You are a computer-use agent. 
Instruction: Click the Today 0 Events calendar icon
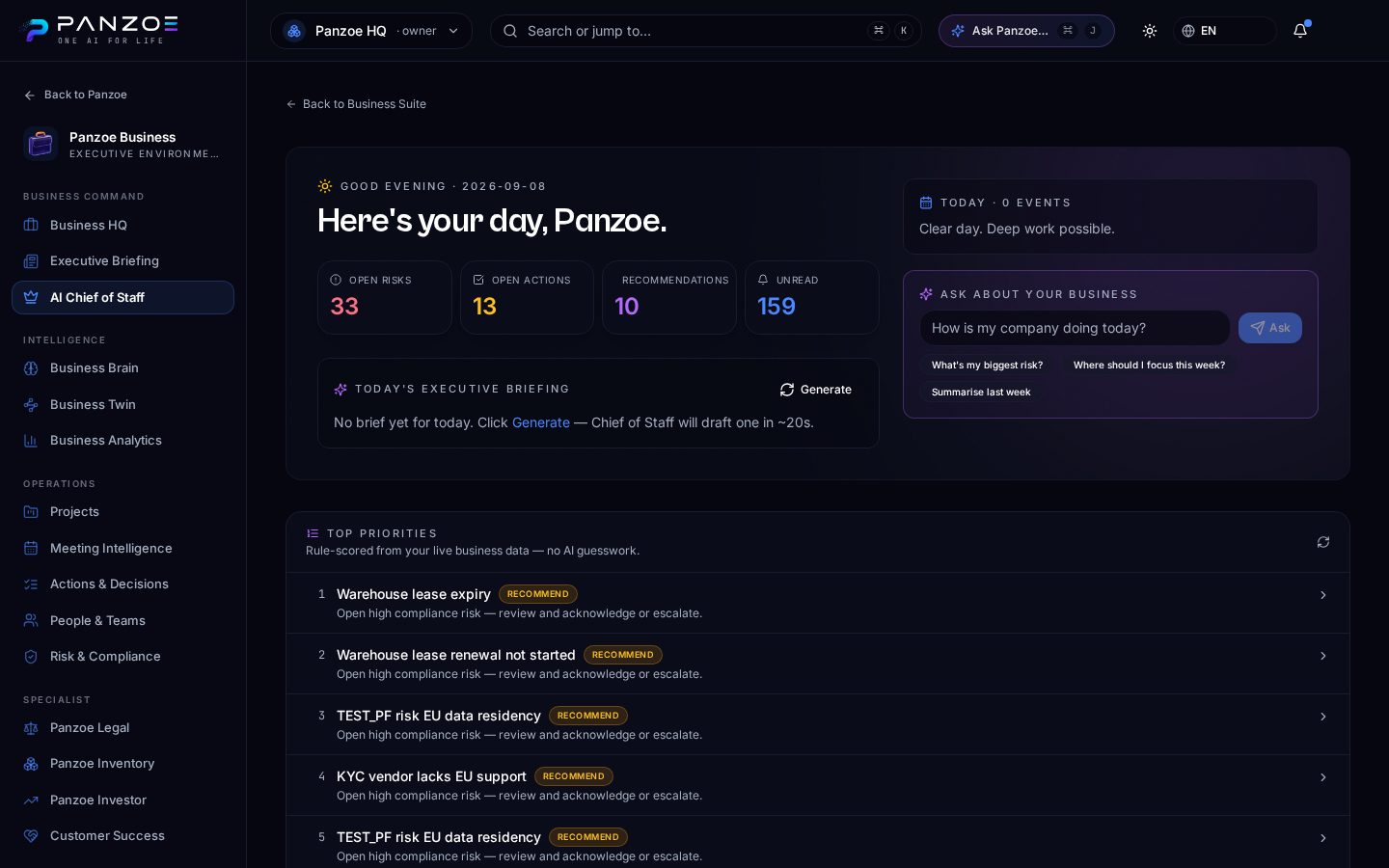(926, 203)
